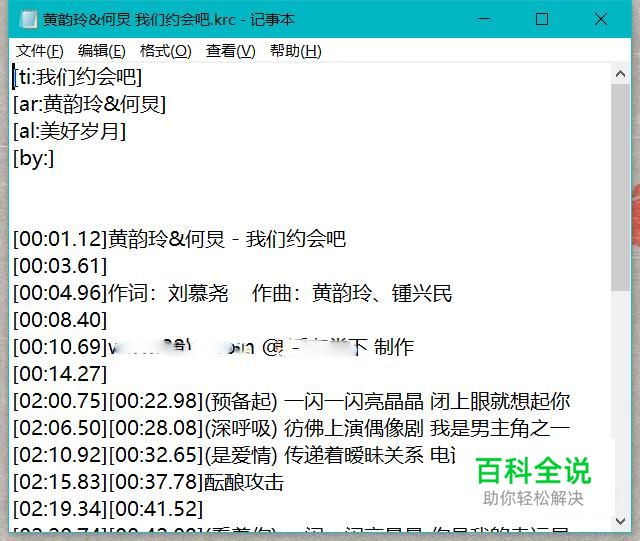Click the (是爱情) 传递着暧昧关系 lyric line
640x541 pixels.
pos(234,455)
